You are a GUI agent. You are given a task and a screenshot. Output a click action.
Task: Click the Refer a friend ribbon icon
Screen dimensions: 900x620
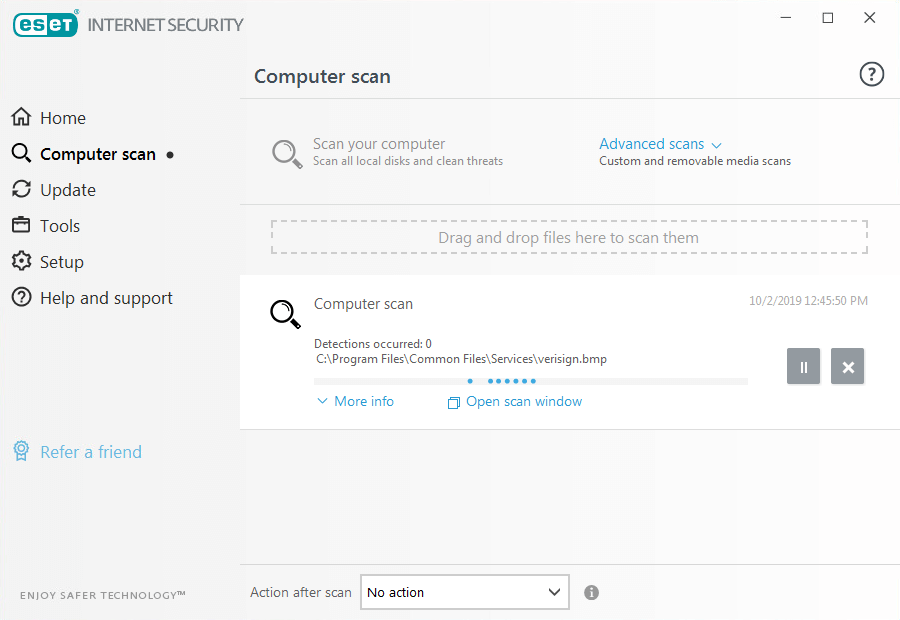(21, 452)
